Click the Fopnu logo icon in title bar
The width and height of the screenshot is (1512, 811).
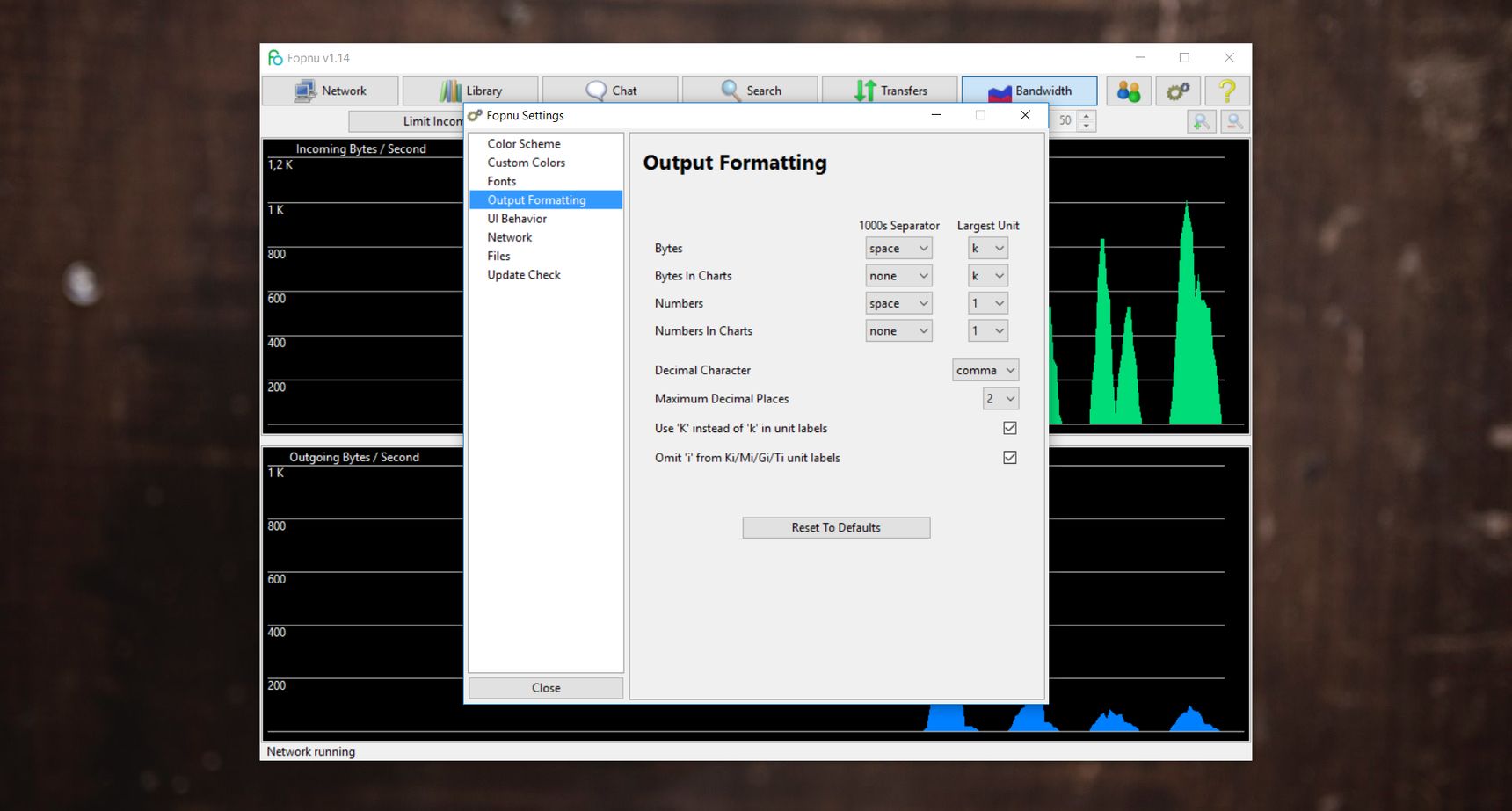pos(275,58)
